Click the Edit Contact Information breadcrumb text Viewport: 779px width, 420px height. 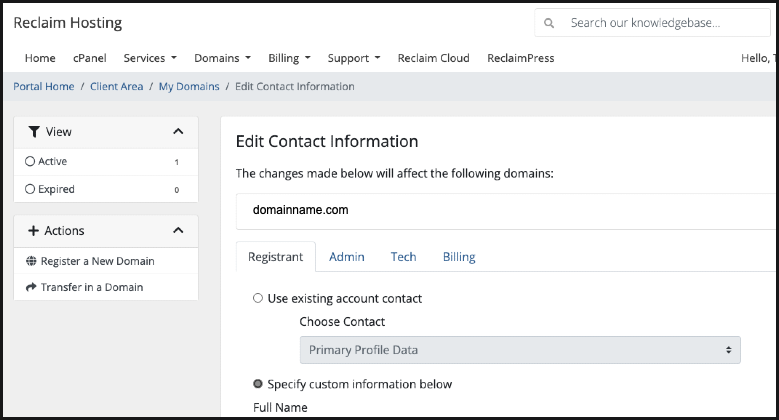click(x=295, y=86)
